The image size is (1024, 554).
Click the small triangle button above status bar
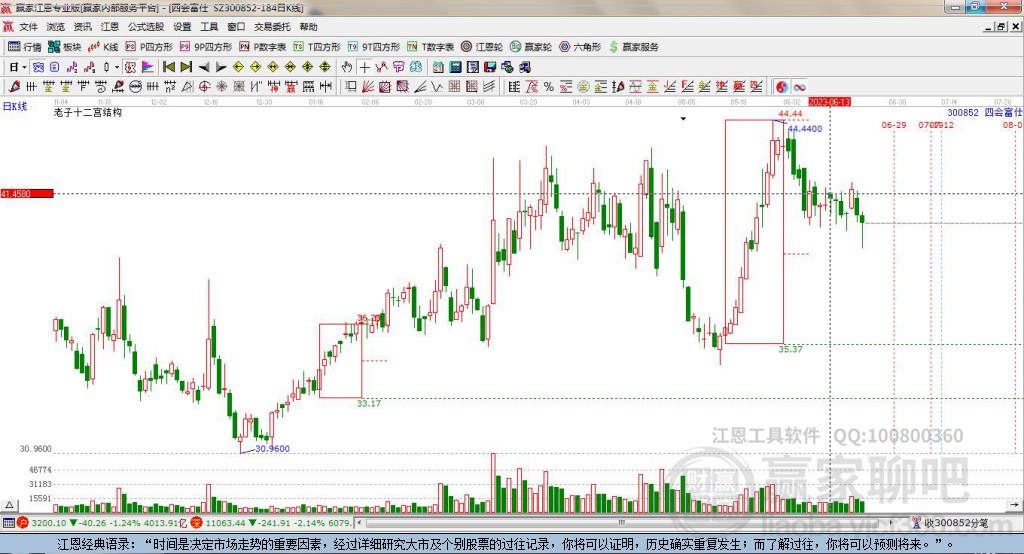pyautogui.click(x=9, y=505)
